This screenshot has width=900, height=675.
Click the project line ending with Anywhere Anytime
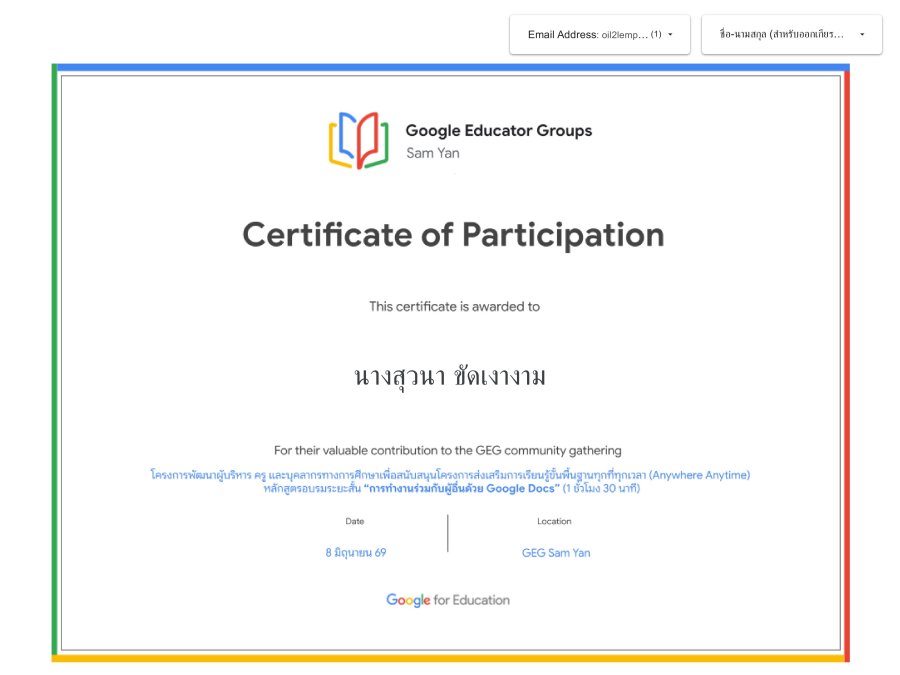tap(450, 475)
